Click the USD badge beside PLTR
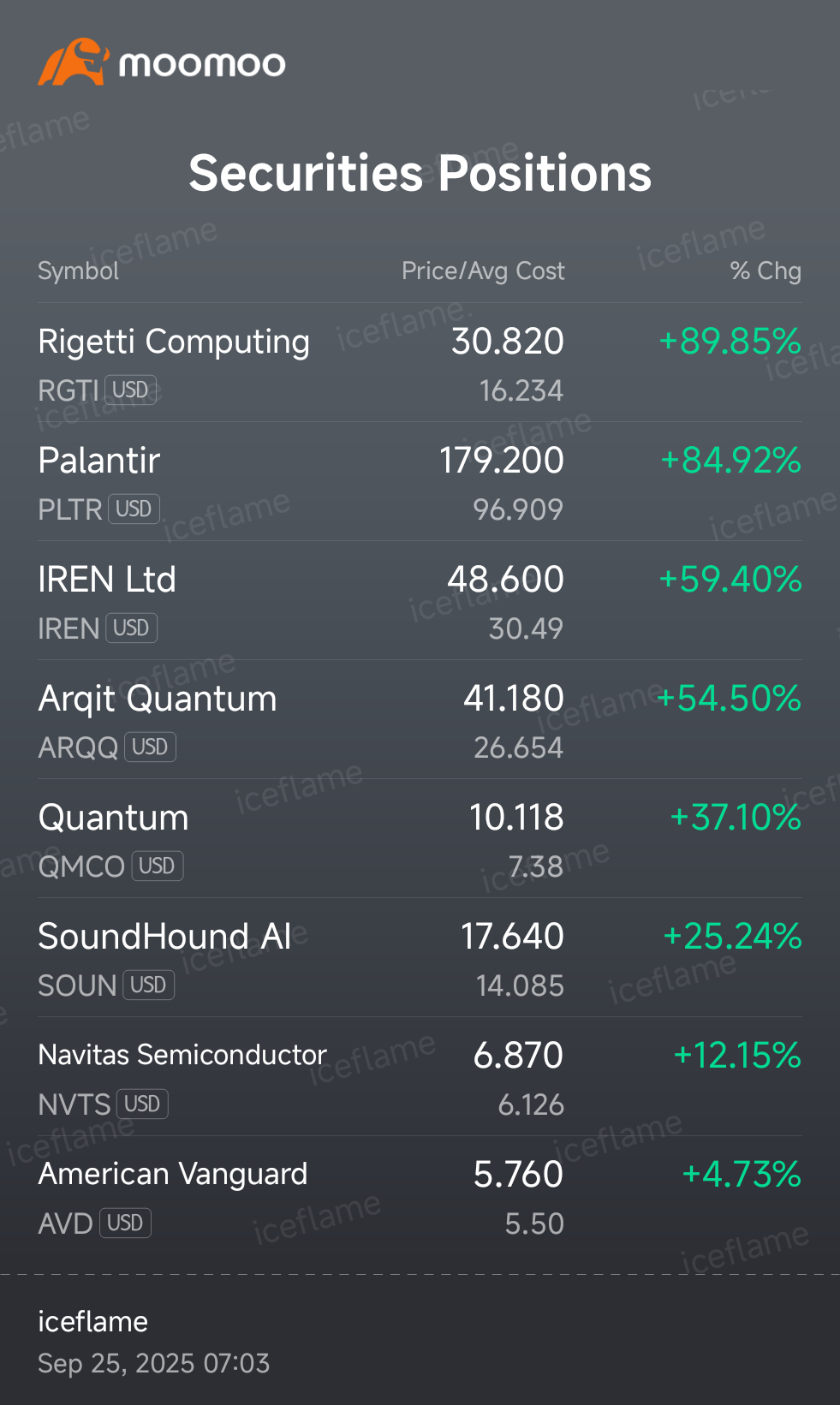 pyautogui.click(x=134, y=509)
